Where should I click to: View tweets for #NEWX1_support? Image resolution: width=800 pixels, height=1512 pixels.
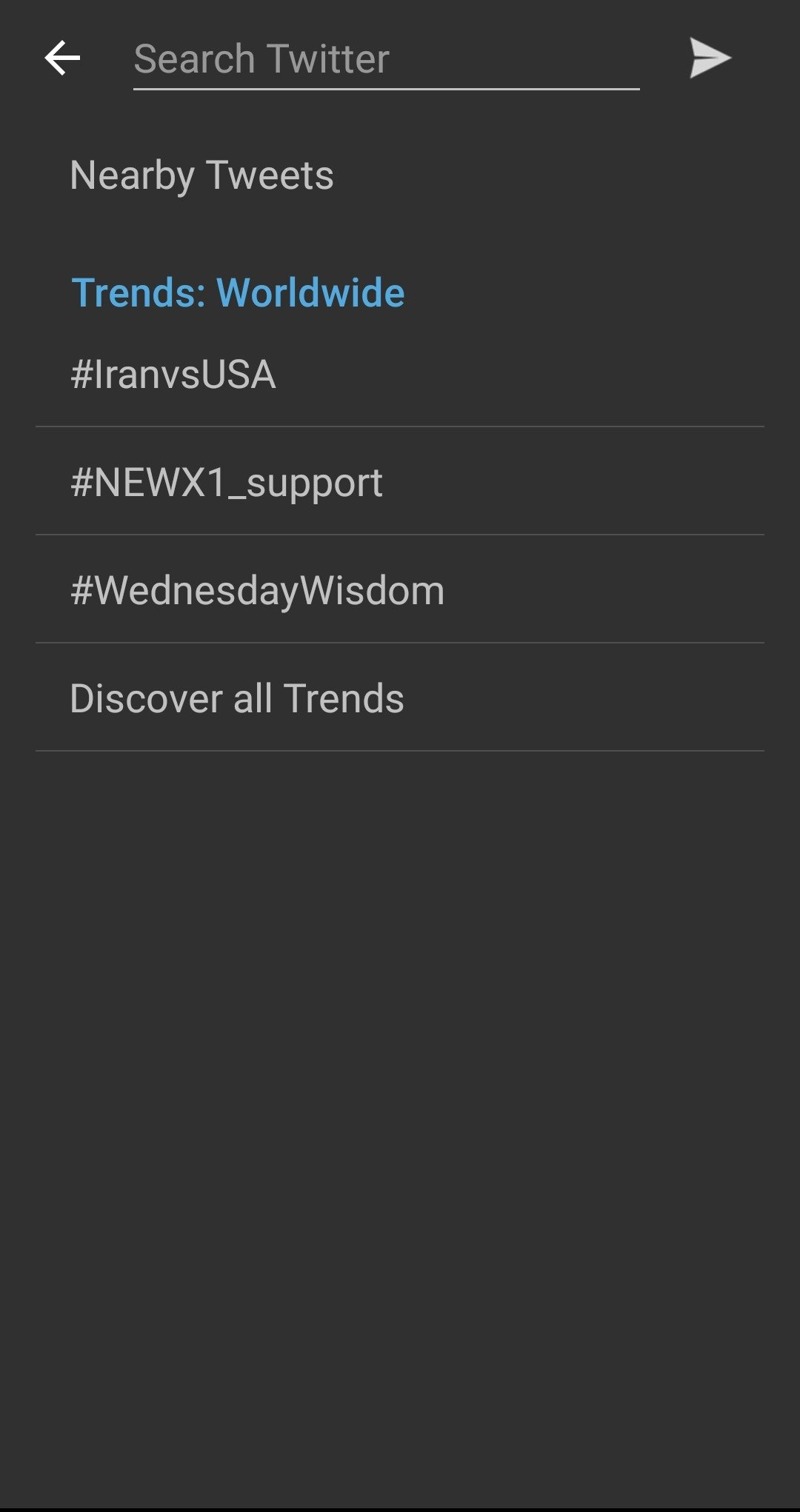[400, 482]
